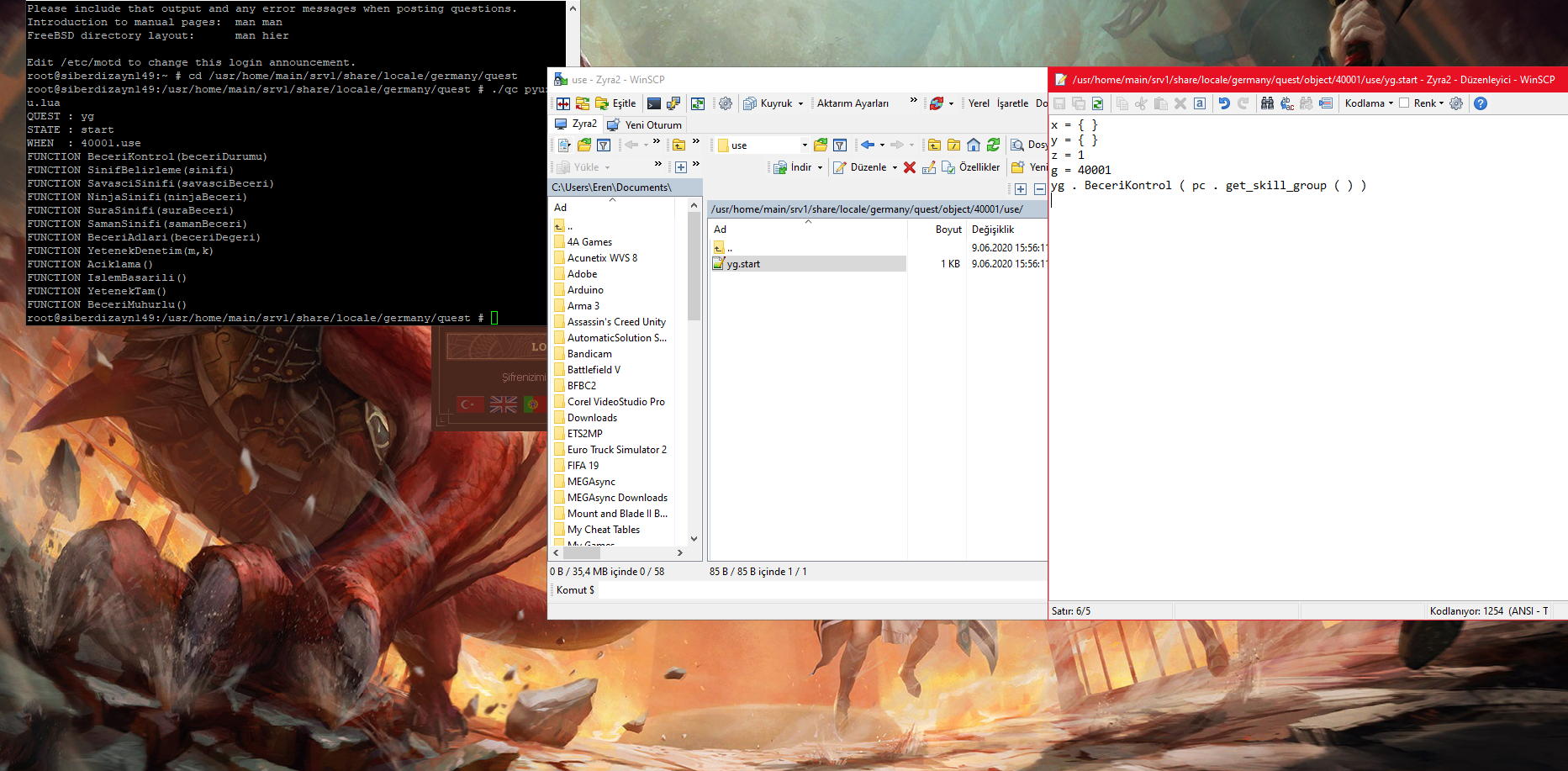Click the WinSCP preferences gear icon
Screen dimensions: 1568x771
[725, 103]
